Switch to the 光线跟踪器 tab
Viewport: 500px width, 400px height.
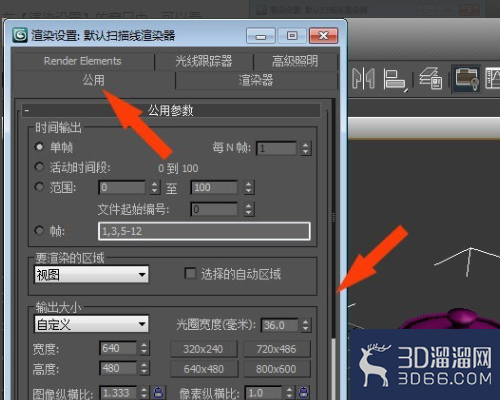[x=204, y=61]
